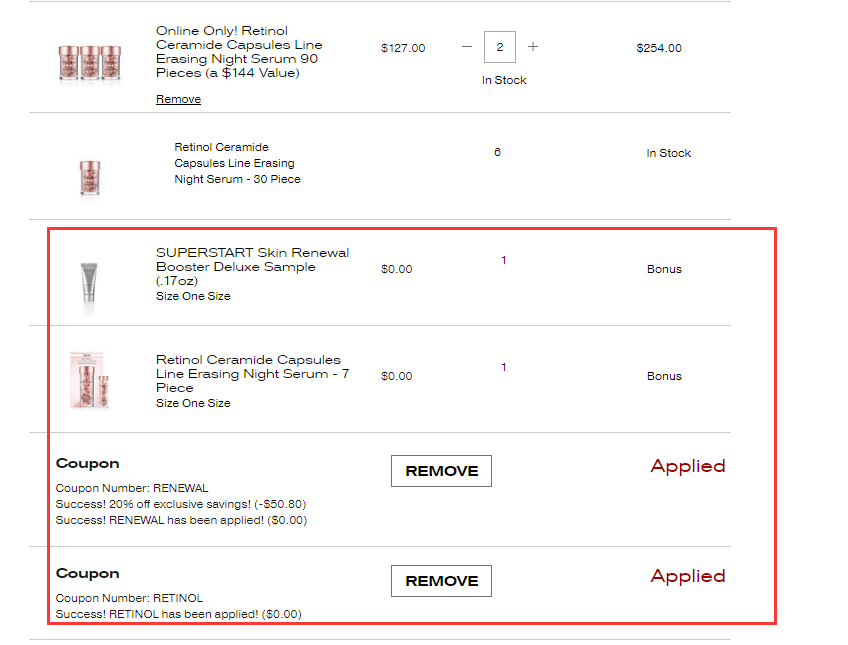The width and height of the screenshot is (848, 645).
Task: Click the quantity field showing 2
Action: tap(500, 47)
